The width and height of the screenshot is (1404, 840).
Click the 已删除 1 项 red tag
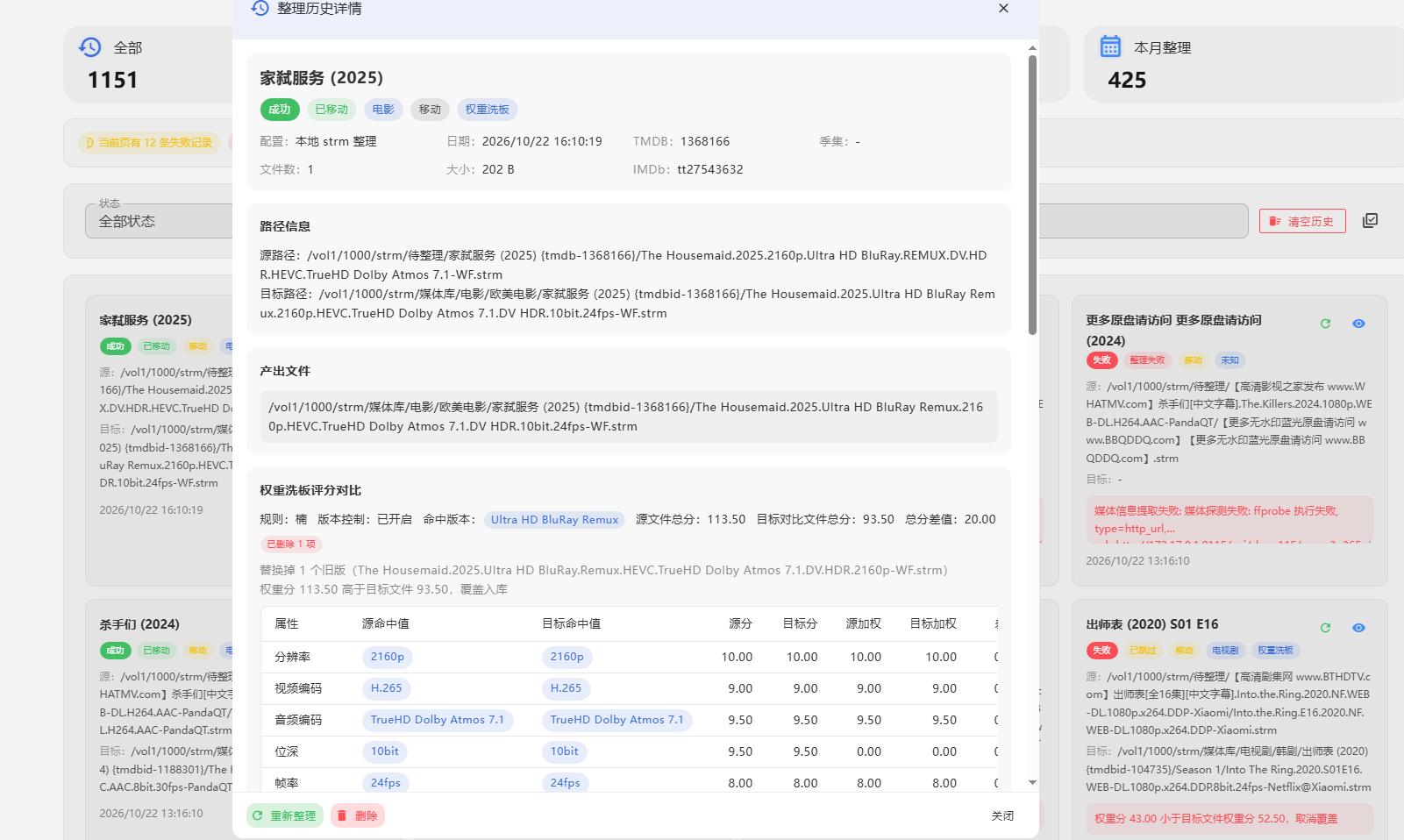pos(291,545)
